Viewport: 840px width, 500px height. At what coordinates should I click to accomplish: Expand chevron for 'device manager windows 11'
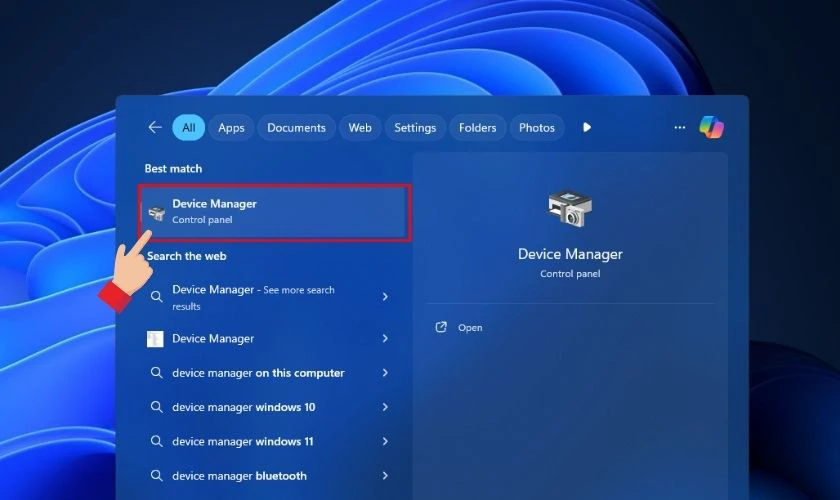pyautogui.click(x=385, y=441)
